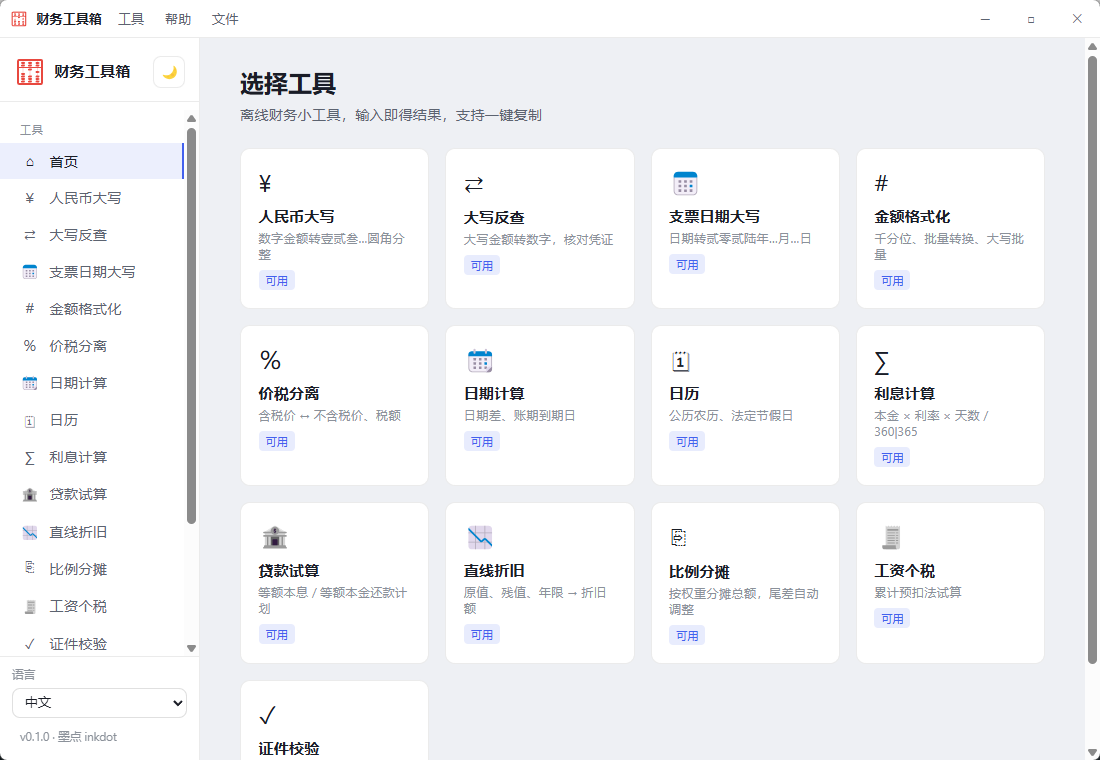Select the 首页 home icon in sidebar
Image resolution: width=1100 pixels, height=760 pixels.
[x=29, y=162]
